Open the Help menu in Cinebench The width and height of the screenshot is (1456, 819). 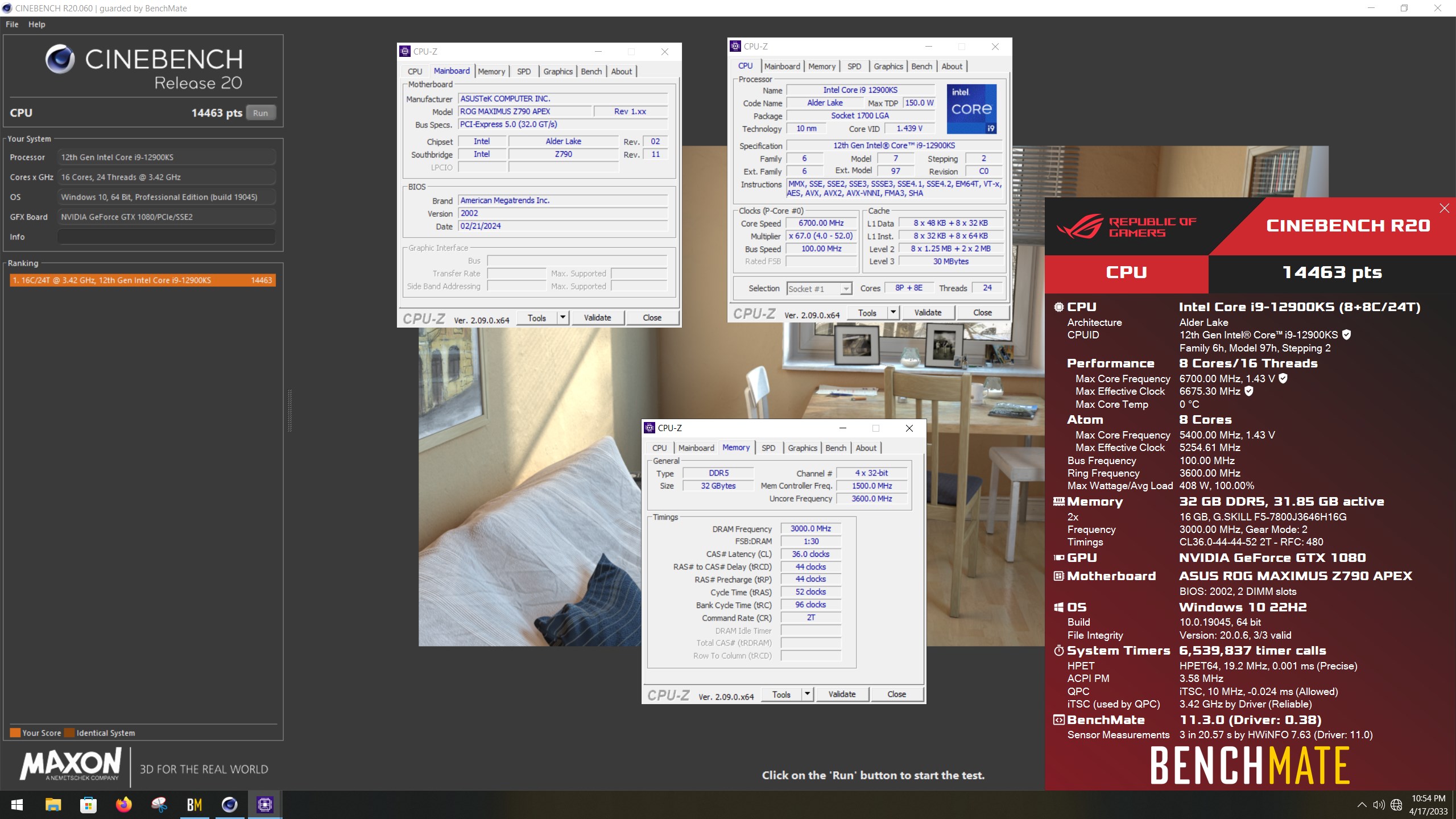(x=37, y=24)
